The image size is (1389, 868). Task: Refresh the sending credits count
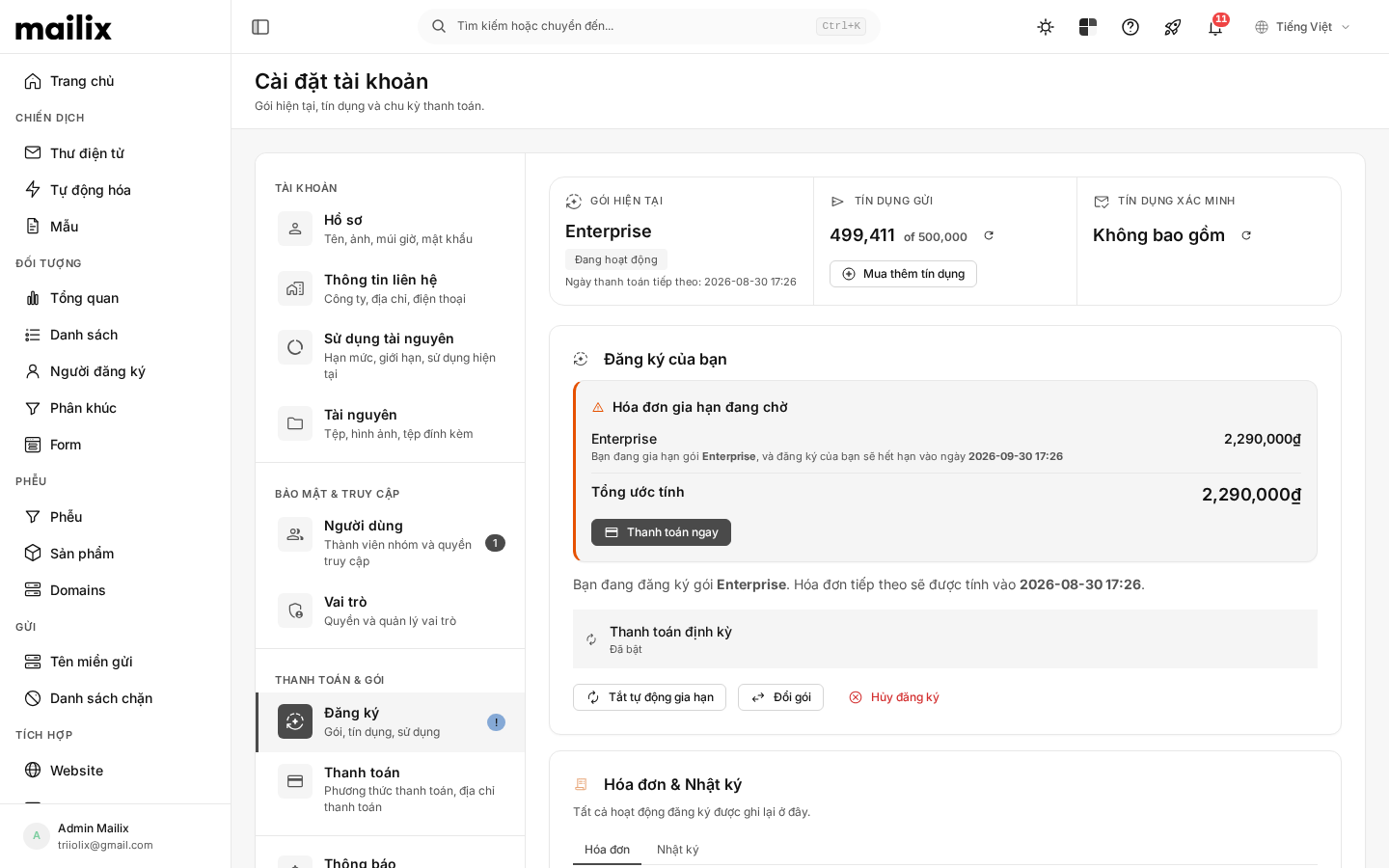(x=989, y=235)
